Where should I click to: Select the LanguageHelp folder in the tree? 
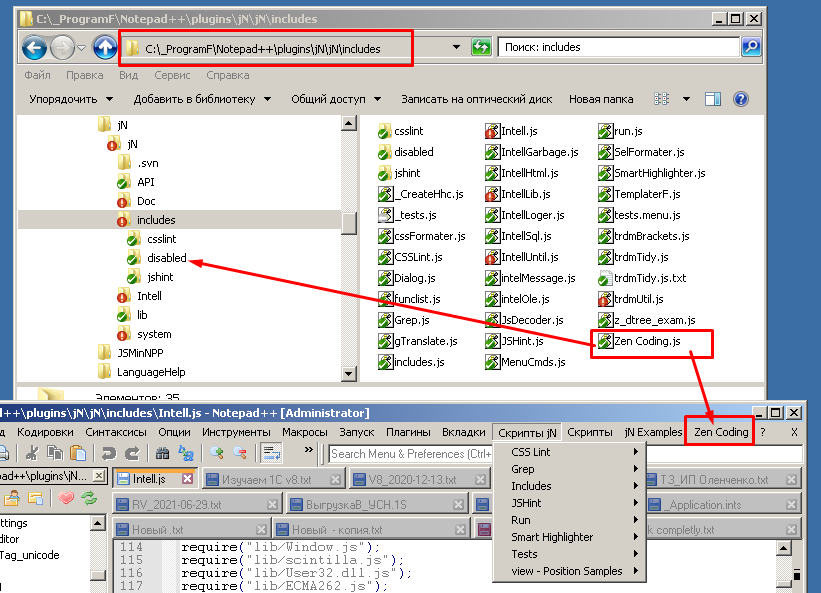(x=150, y=372)
